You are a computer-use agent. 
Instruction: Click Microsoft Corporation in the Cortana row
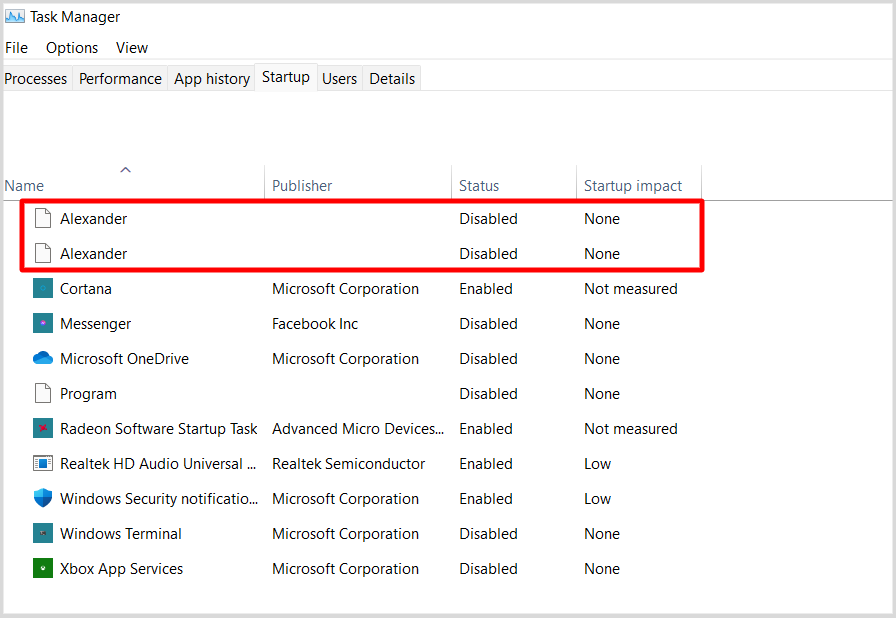click(345, 289)
